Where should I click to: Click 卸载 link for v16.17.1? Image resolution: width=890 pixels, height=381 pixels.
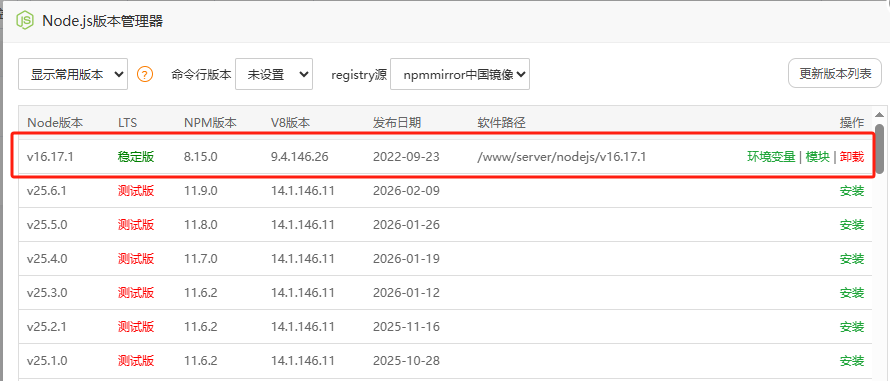[x=852, y=157]
